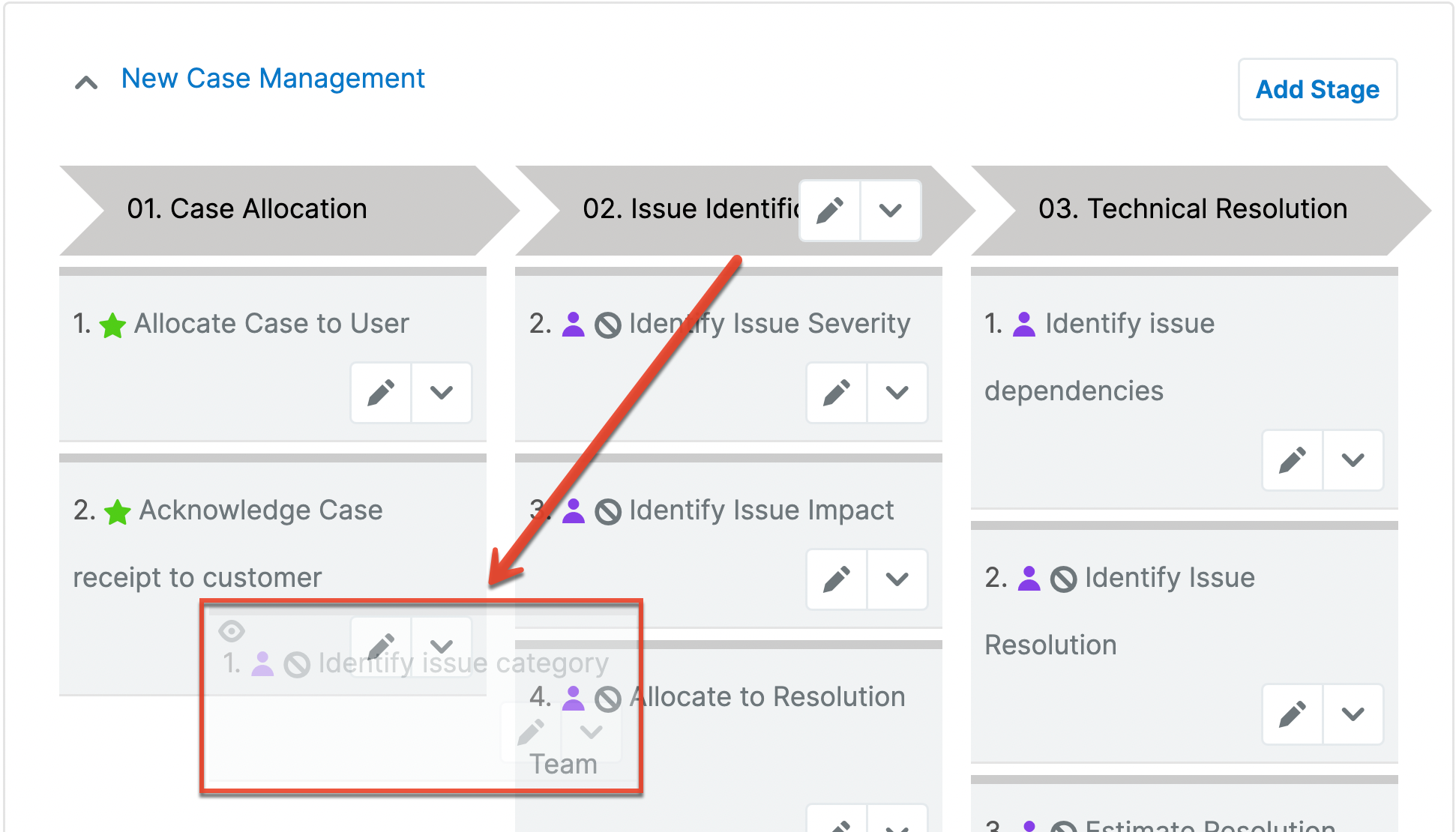The image size is (1456, 832).
Task: Open New Case Management link
Action: click(x=273, y=79)
